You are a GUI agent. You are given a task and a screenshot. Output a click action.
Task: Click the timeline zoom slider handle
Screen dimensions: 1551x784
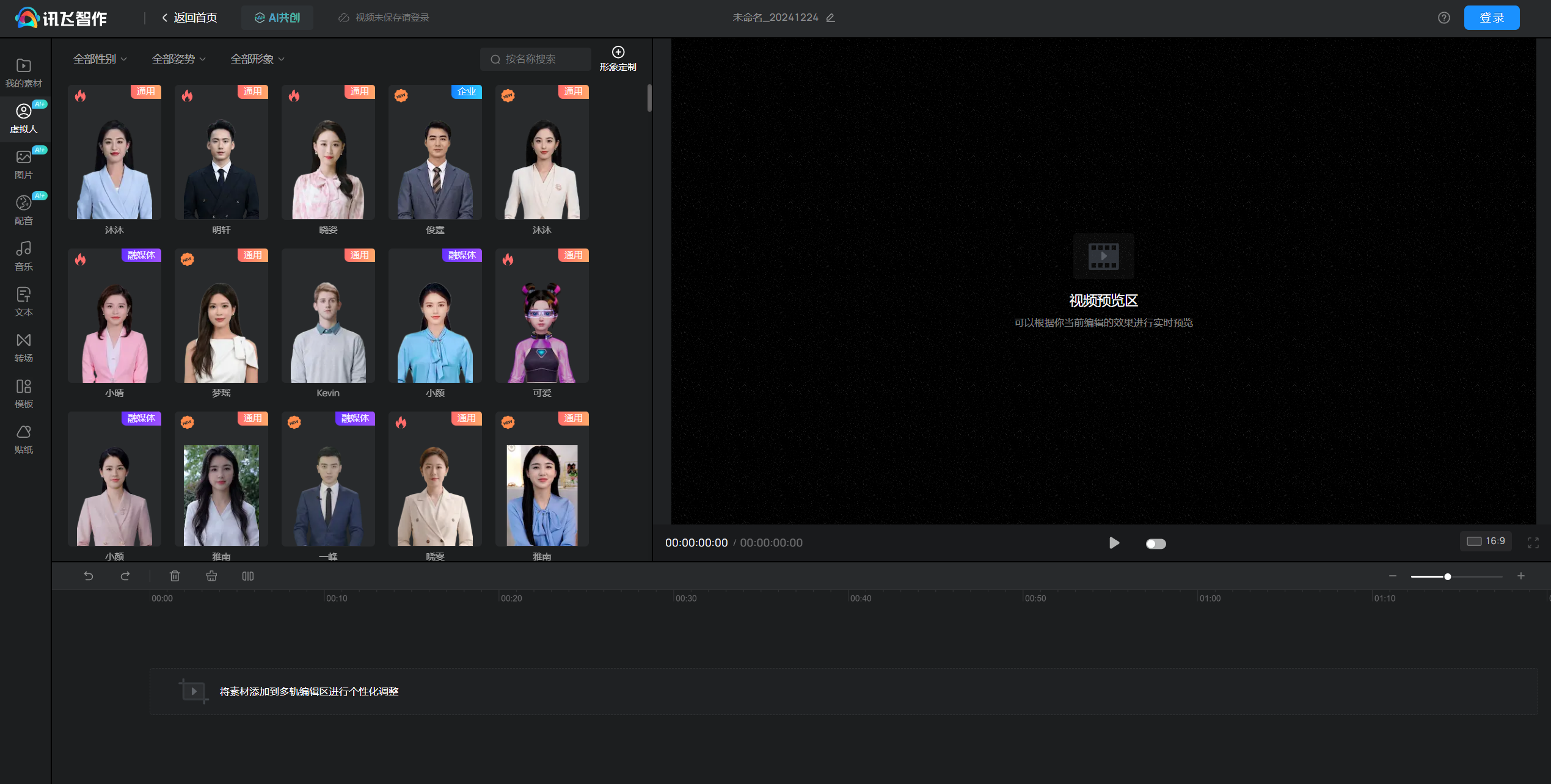(x=1447, y=576)
